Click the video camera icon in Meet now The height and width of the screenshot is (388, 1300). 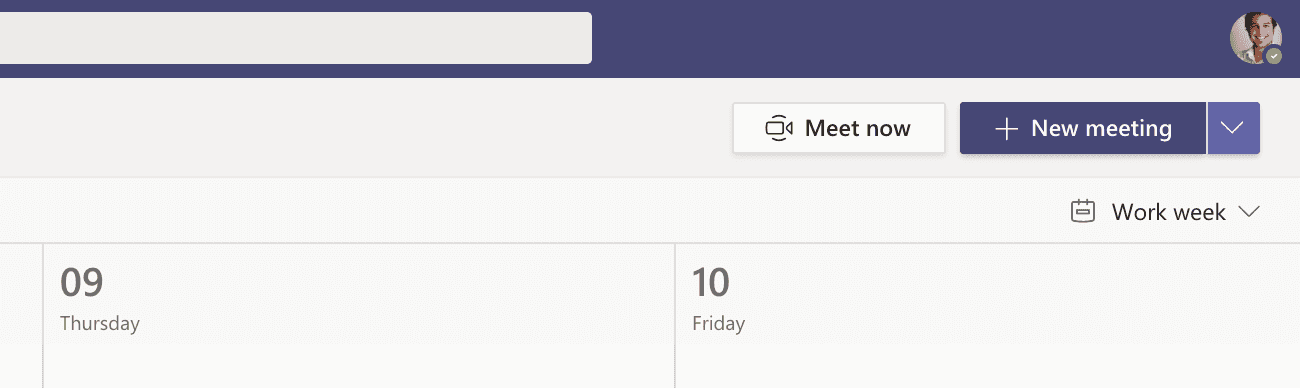point(779,128)
